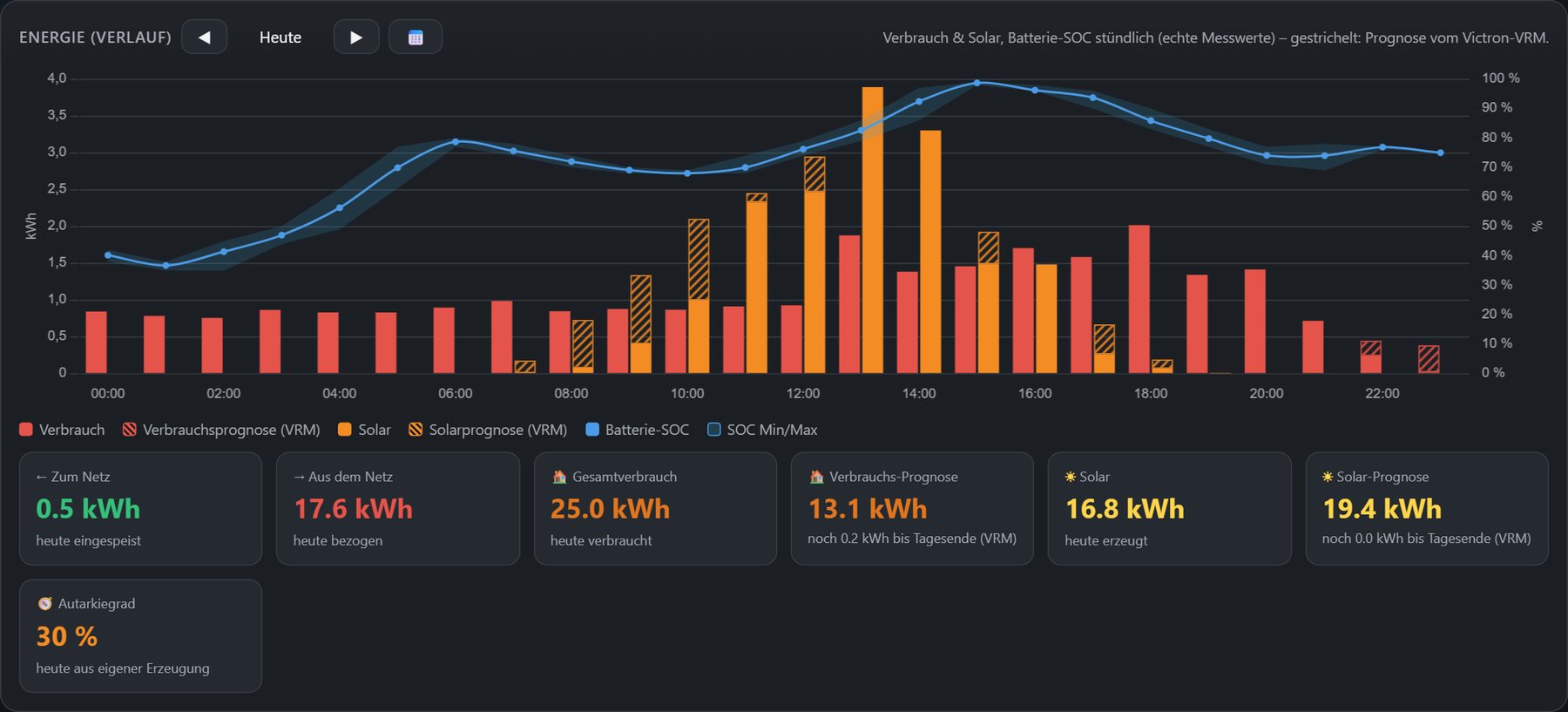The width and height of the screenshot is (1568, 712).
Task: Toggle Solarprognose (VRM) legend entry
Action: (488, 430)
